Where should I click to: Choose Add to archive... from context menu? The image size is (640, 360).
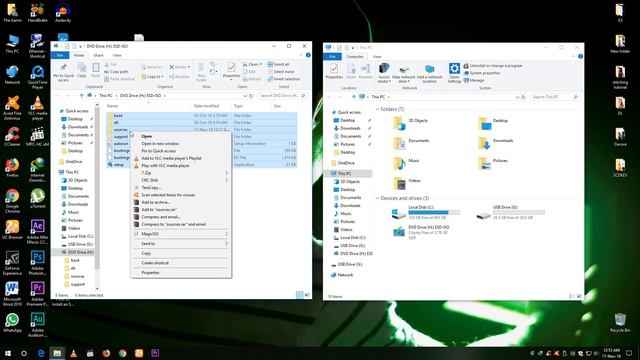(x=156, y=202)
